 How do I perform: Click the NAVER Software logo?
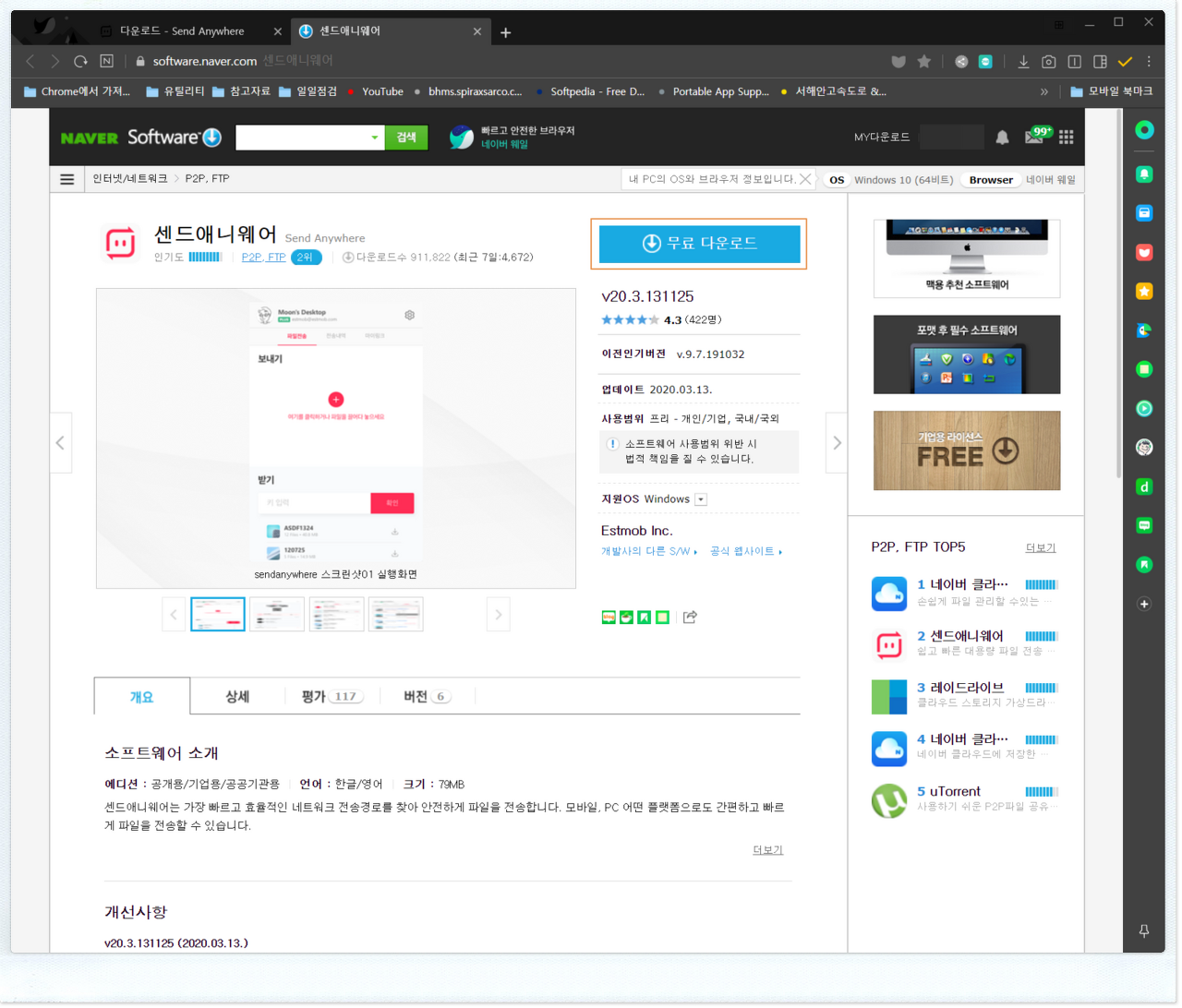[141, 138]
